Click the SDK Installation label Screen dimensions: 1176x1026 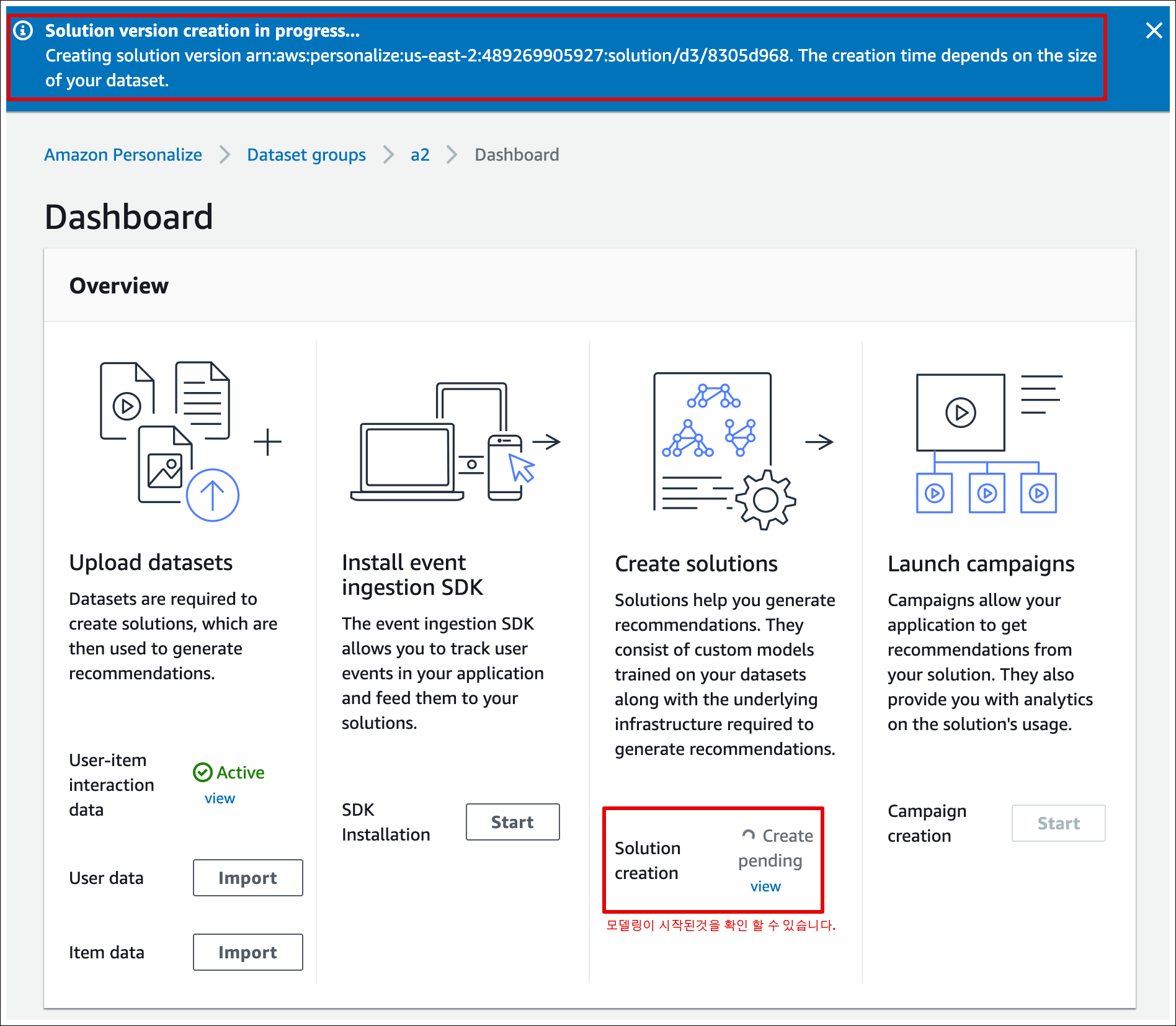(x=386, y=822)
